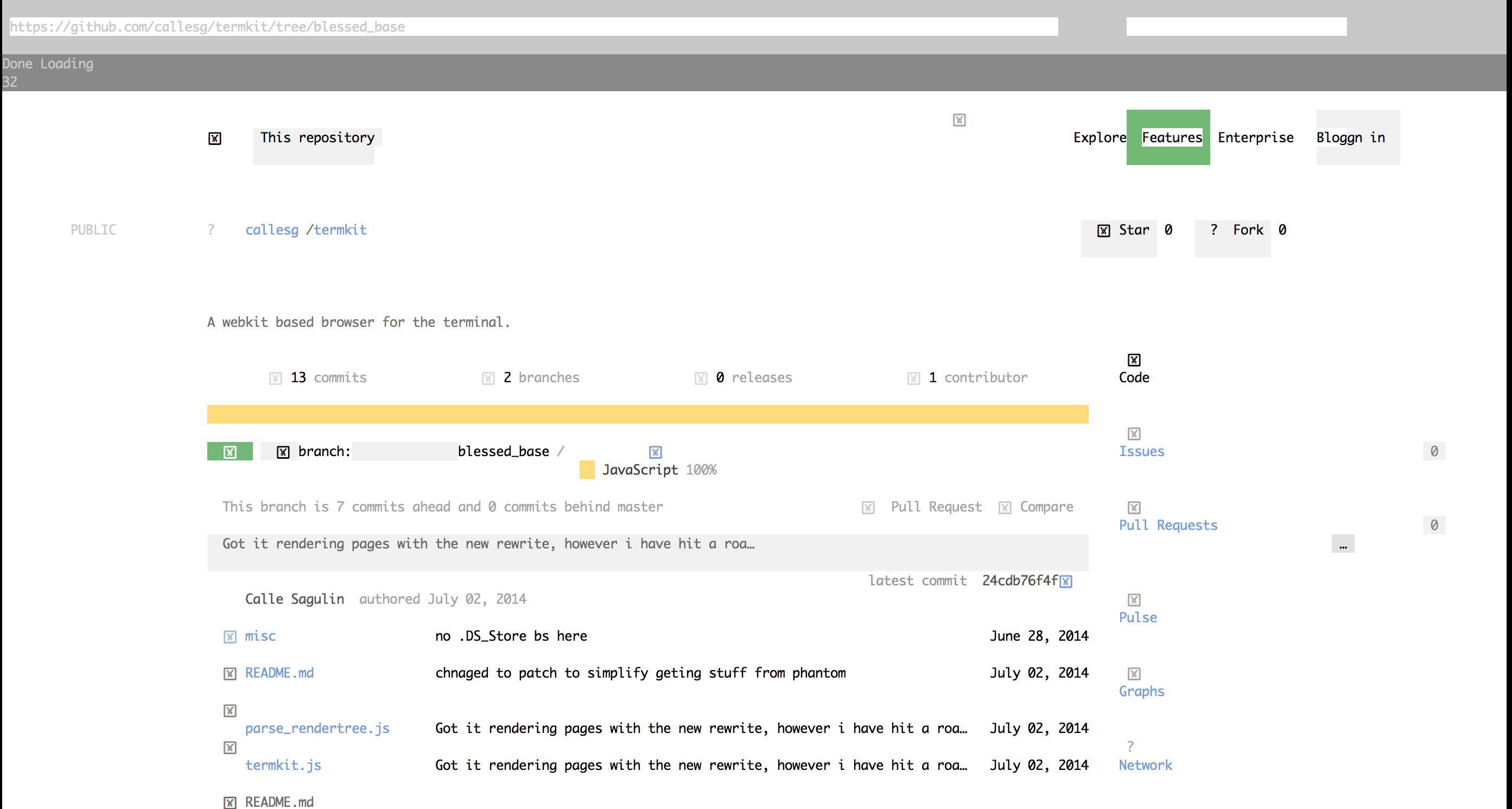Open the Code tab
This screenshot has width=1512, height=809.
coord(1134,377)
